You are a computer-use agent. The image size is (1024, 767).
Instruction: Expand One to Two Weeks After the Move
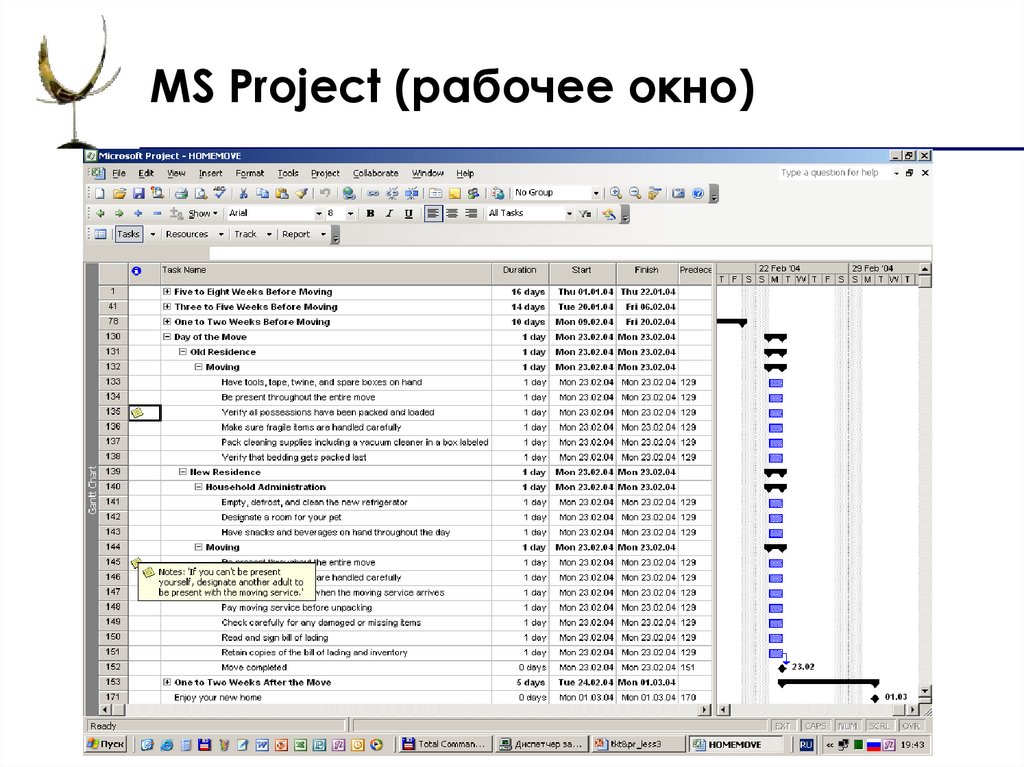pyautogui.click(x=167, y=682)
